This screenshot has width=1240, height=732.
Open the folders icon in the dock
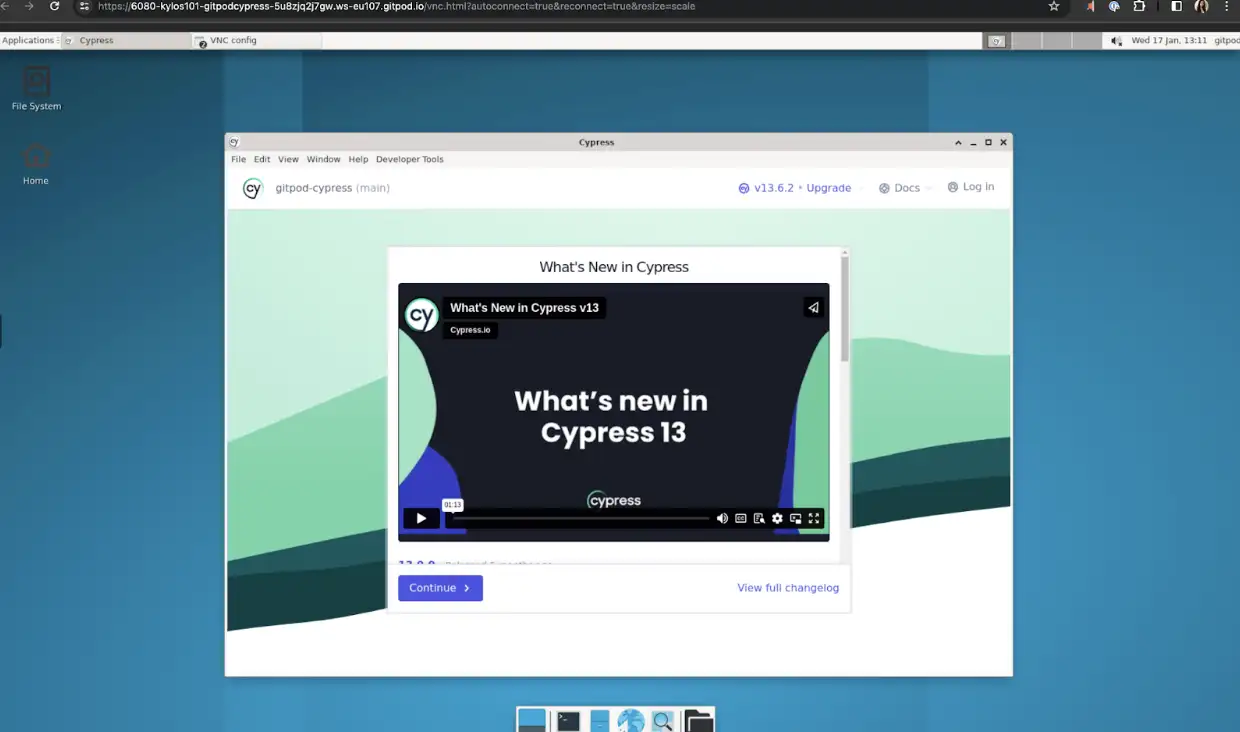(698, 720)
